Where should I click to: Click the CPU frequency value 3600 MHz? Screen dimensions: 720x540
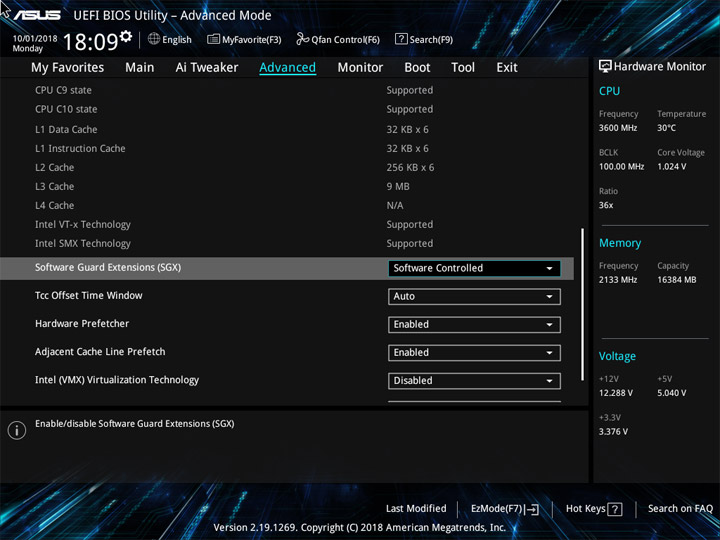click(618, 128)
